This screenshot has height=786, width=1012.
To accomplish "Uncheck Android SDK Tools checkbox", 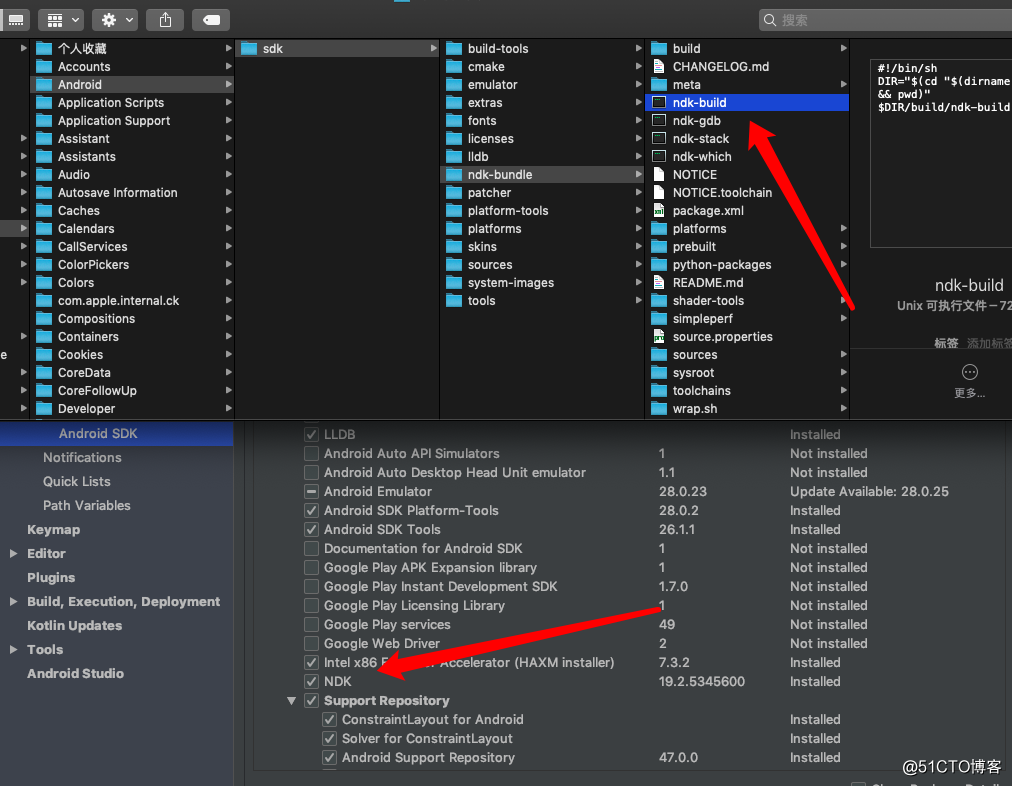I will point(311,529).
